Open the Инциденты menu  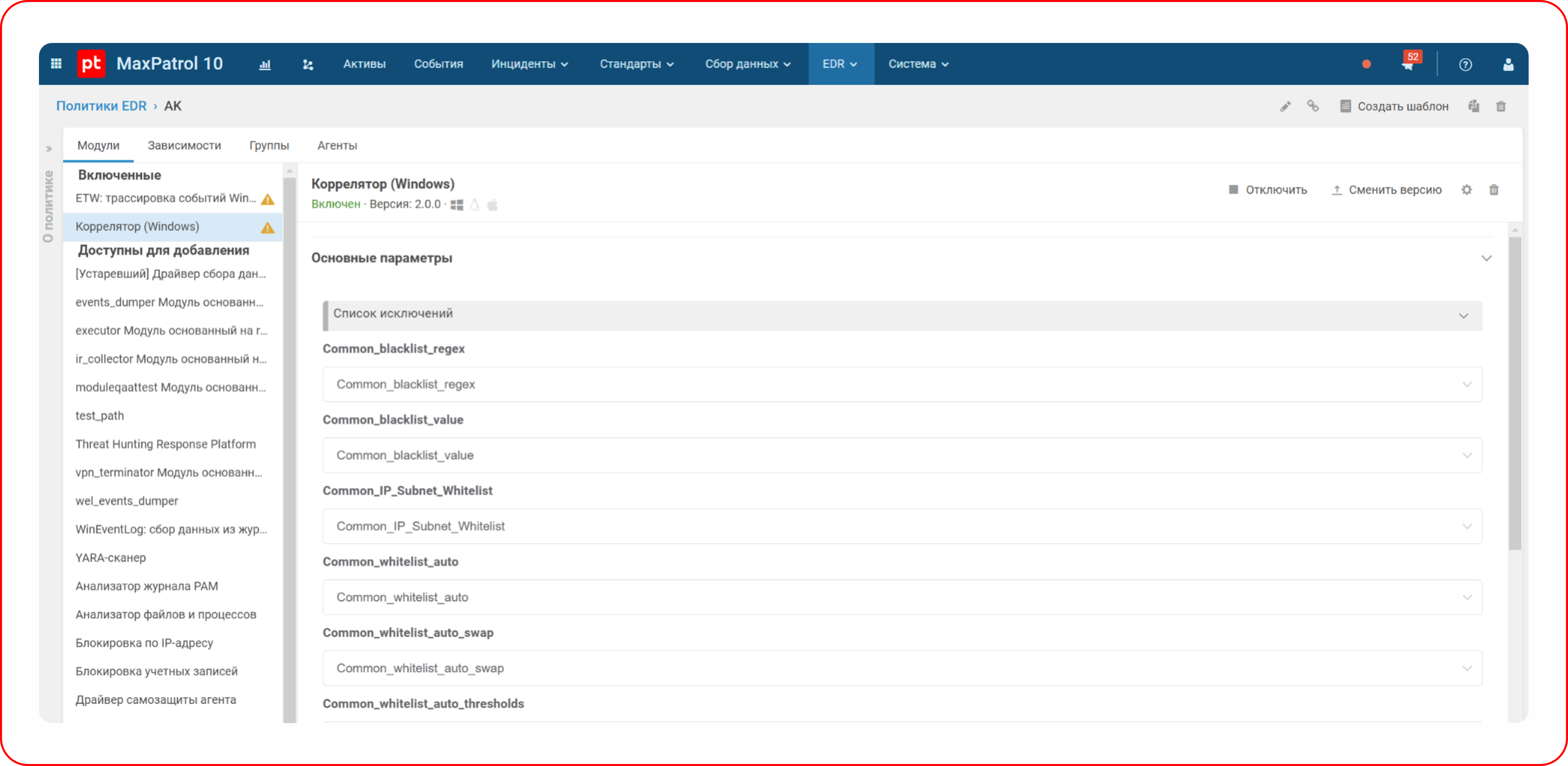click(530, 64)
